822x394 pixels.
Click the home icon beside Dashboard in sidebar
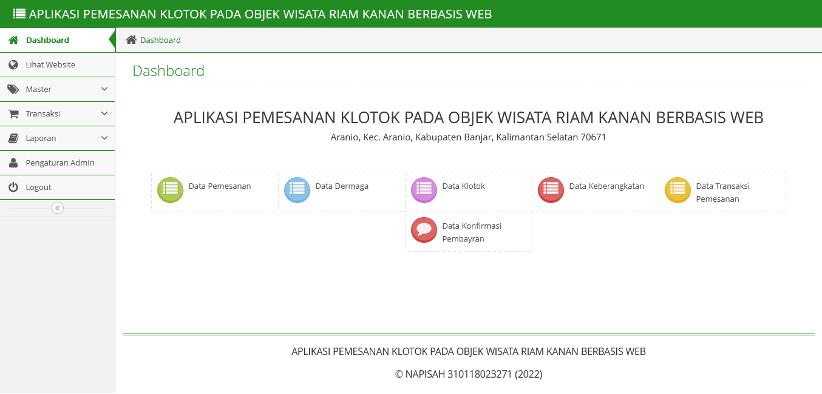click(14, 40)
